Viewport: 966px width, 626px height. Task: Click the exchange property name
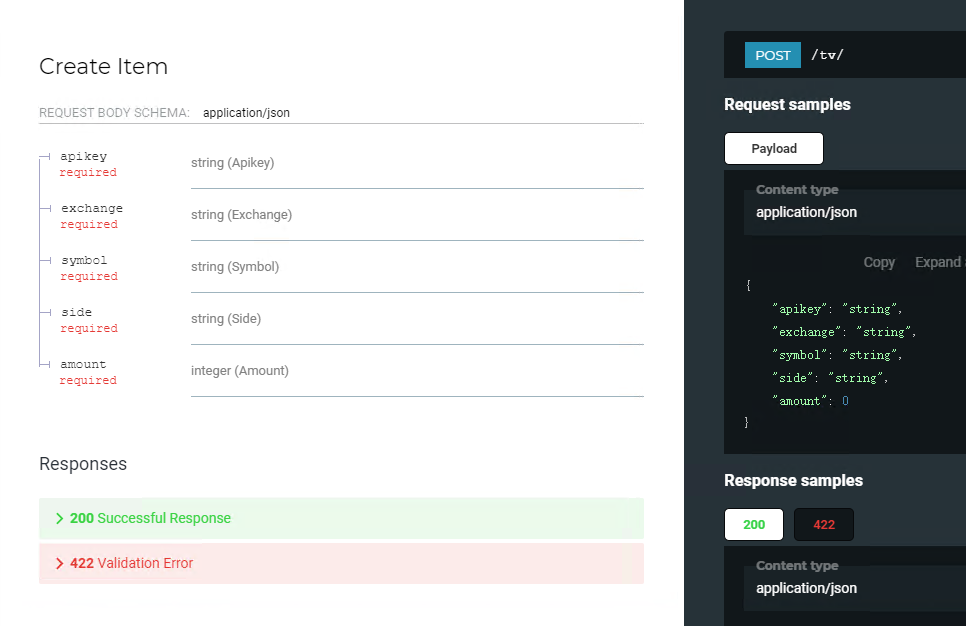pos(92,208)
